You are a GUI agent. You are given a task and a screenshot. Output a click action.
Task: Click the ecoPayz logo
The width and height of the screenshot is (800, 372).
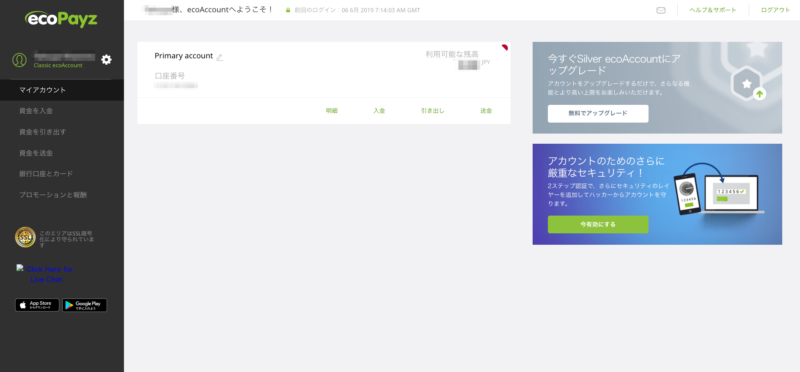(61, 19)
